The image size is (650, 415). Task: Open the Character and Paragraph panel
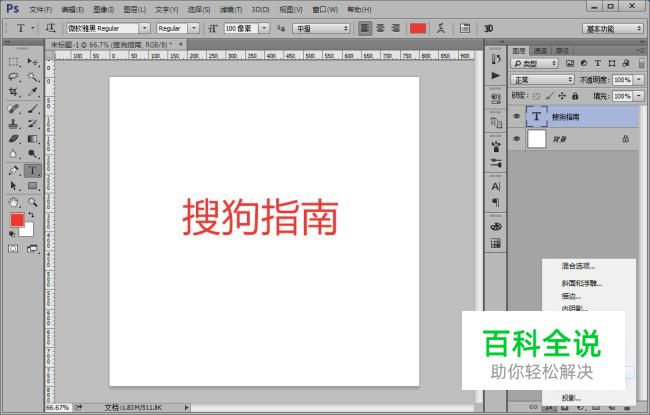point(465,28)
